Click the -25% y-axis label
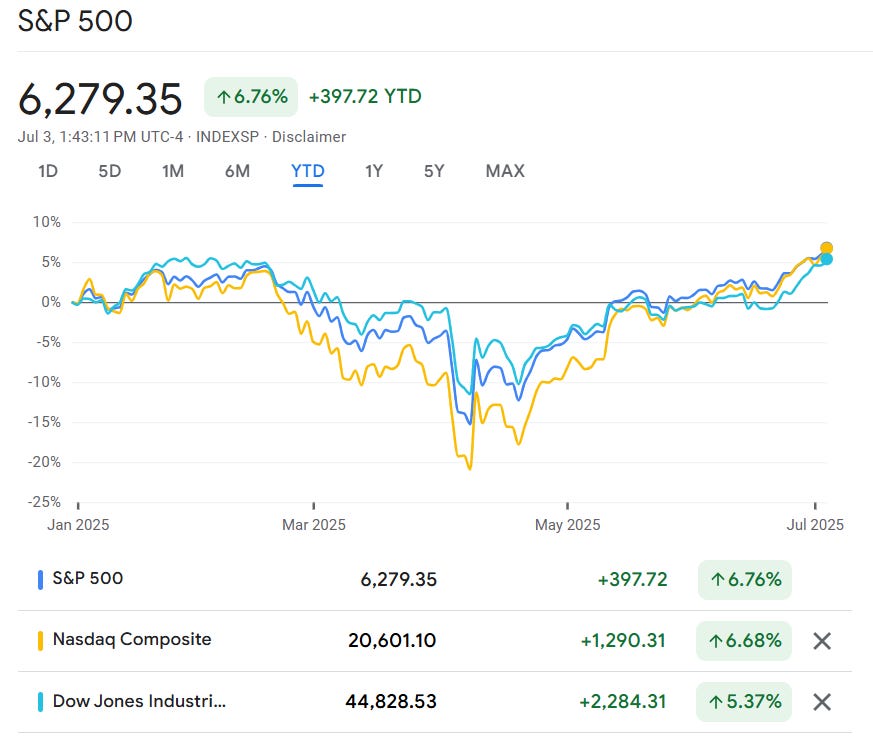This screenshot has height=749, width=873. point(45,502)
